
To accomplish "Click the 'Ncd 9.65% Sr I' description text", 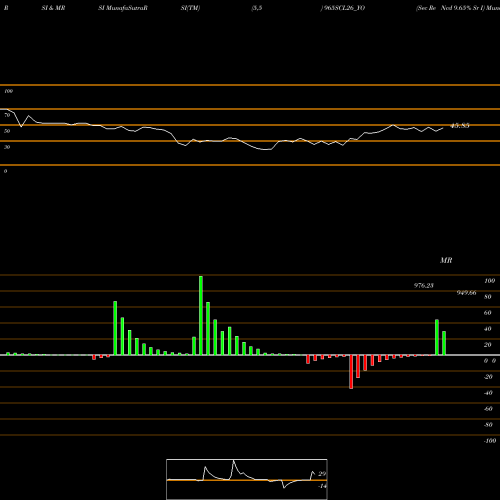I will pos(463,8).
